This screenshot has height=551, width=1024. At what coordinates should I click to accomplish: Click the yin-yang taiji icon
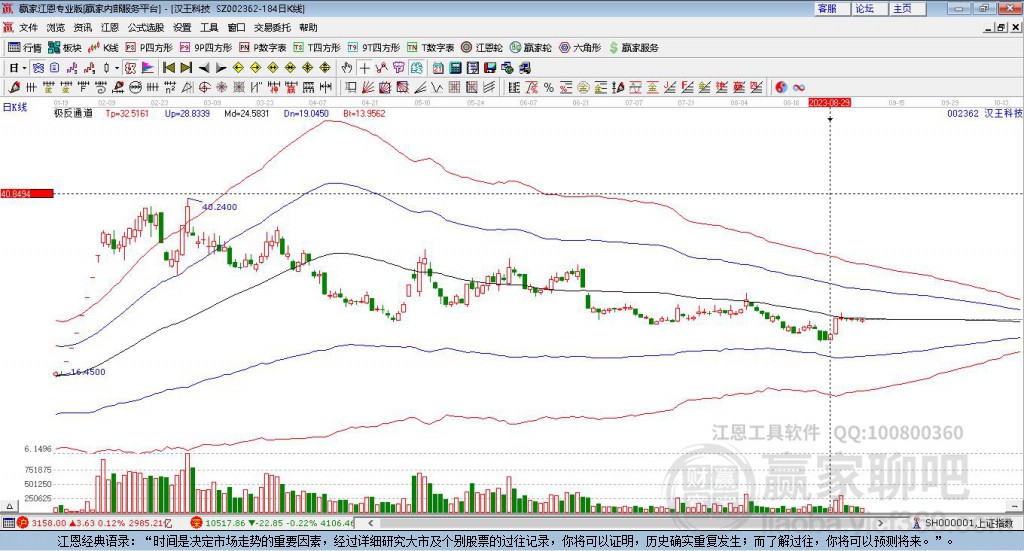781,87
